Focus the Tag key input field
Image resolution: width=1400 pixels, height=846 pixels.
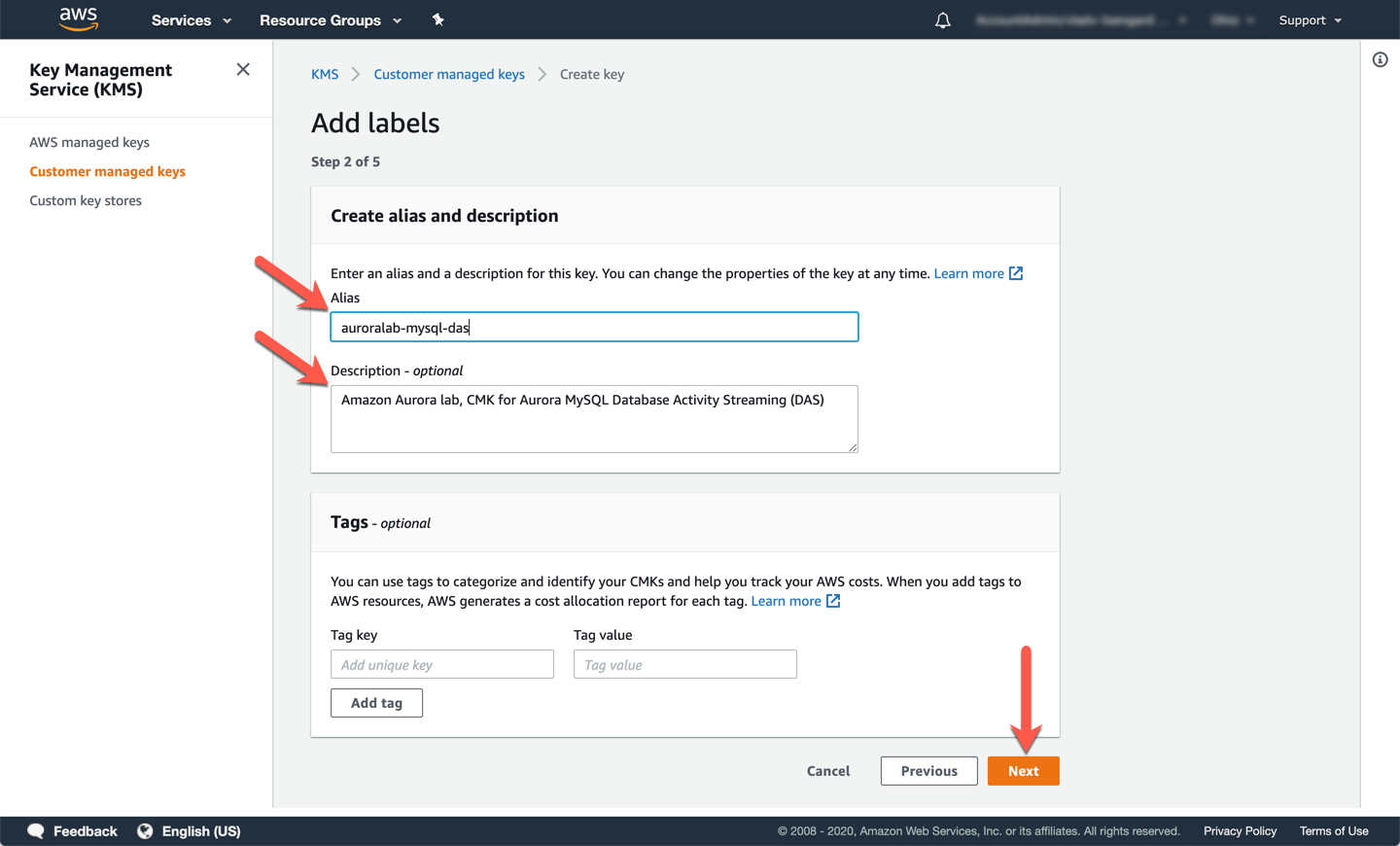point(442,664)
